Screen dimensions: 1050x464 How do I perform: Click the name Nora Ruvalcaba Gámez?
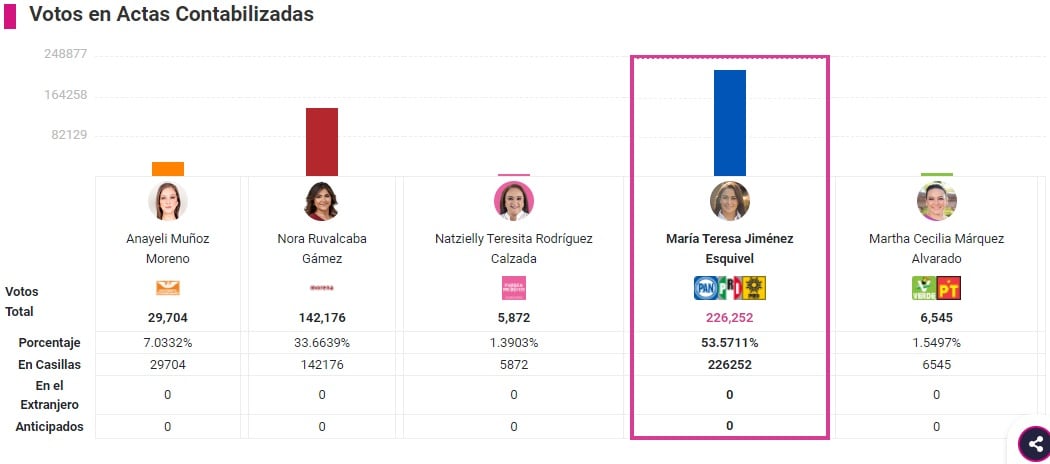[x=322, y=248]
